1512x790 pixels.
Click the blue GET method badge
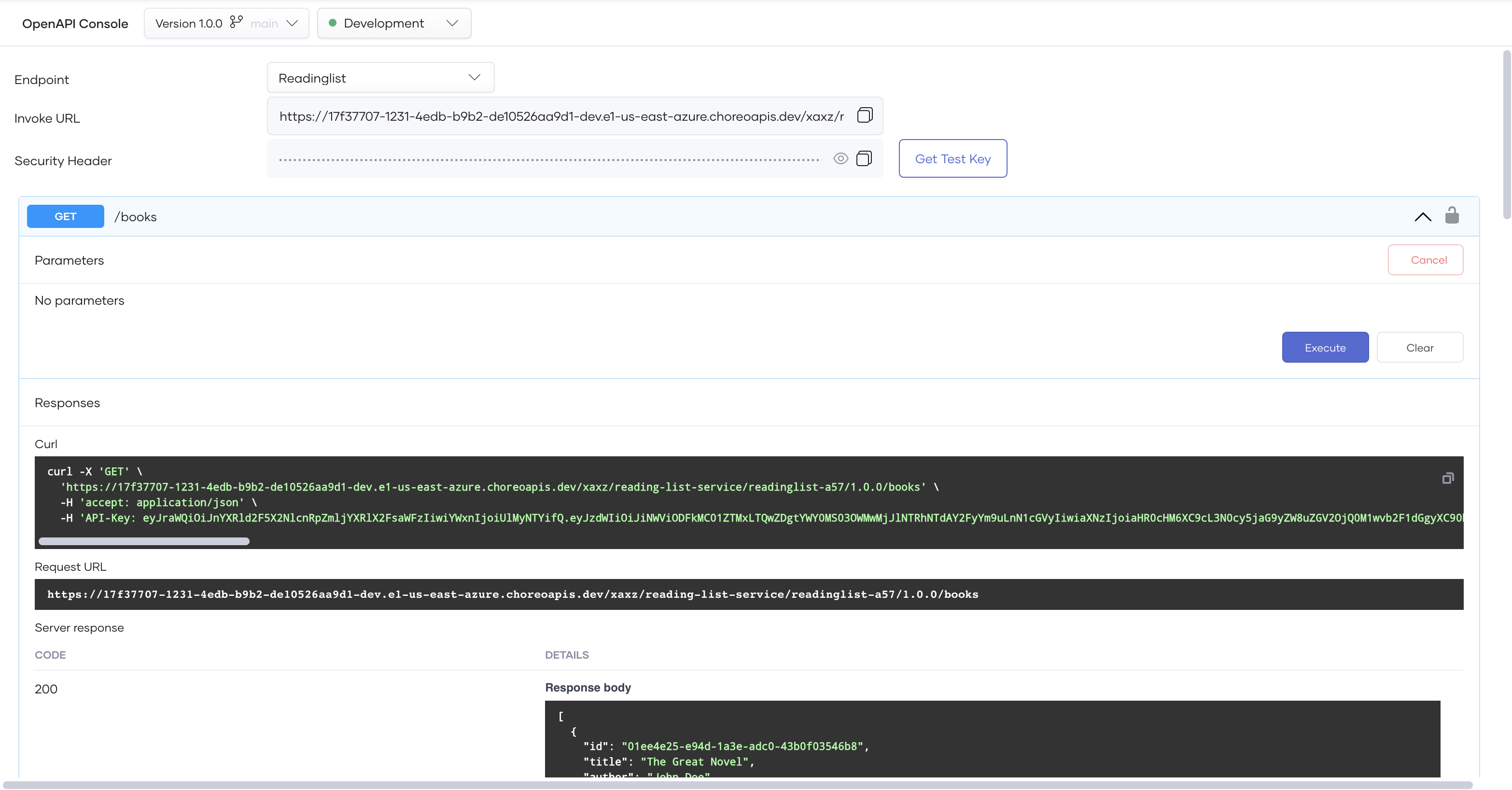65,217
